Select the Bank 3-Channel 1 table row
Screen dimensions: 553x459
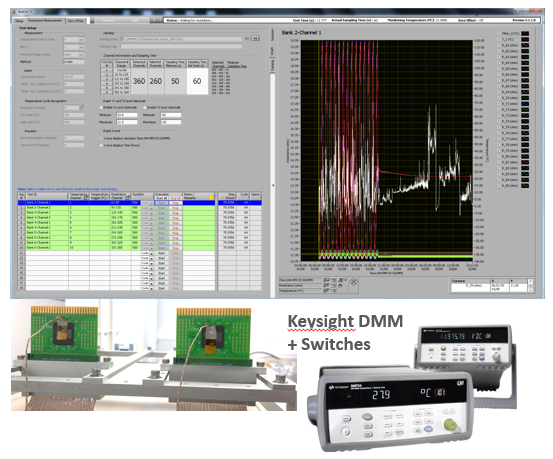click(x=116, y=212)
